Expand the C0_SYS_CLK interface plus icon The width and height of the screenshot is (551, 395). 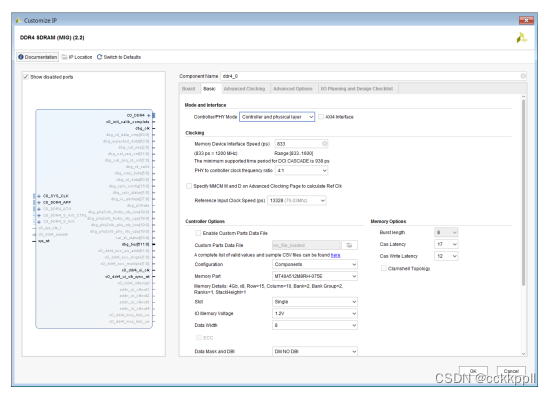(x=39, y=196)
